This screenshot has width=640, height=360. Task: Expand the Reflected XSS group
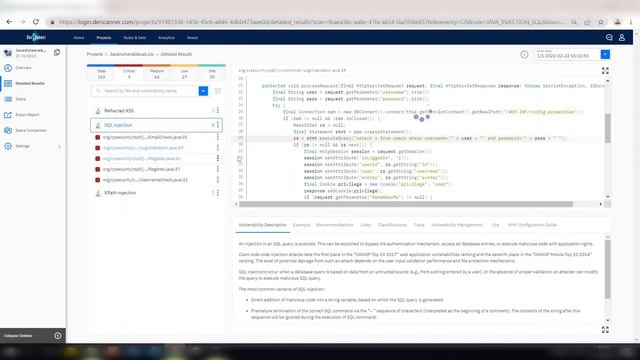pyautogui.click(x=119, y=111)
